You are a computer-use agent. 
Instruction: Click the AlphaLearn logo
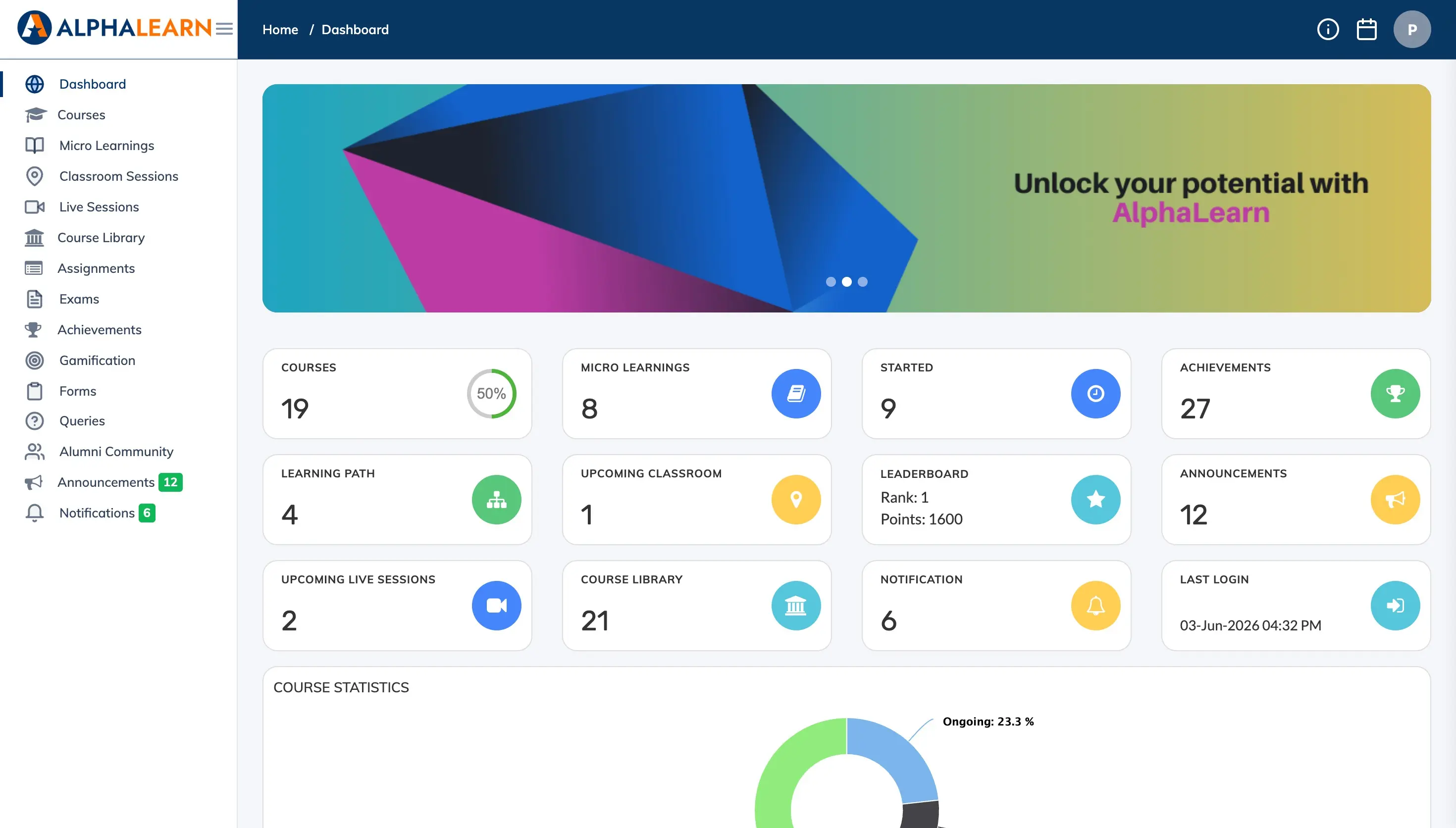pyautogui.click(x=114, y=27)
